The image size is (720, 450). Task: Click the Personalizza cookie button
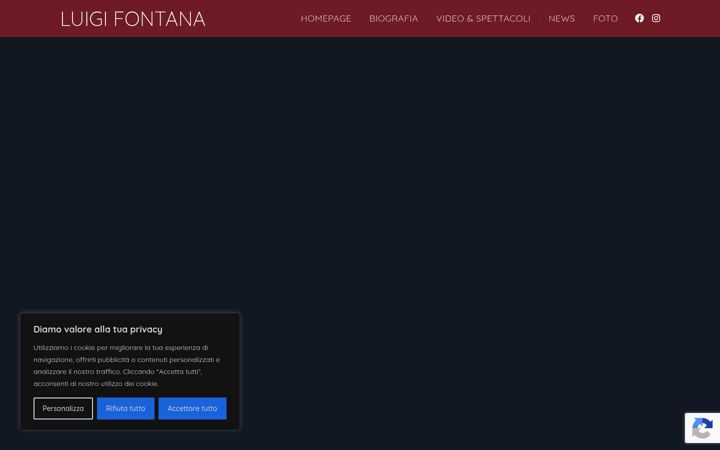coord(63,408)
